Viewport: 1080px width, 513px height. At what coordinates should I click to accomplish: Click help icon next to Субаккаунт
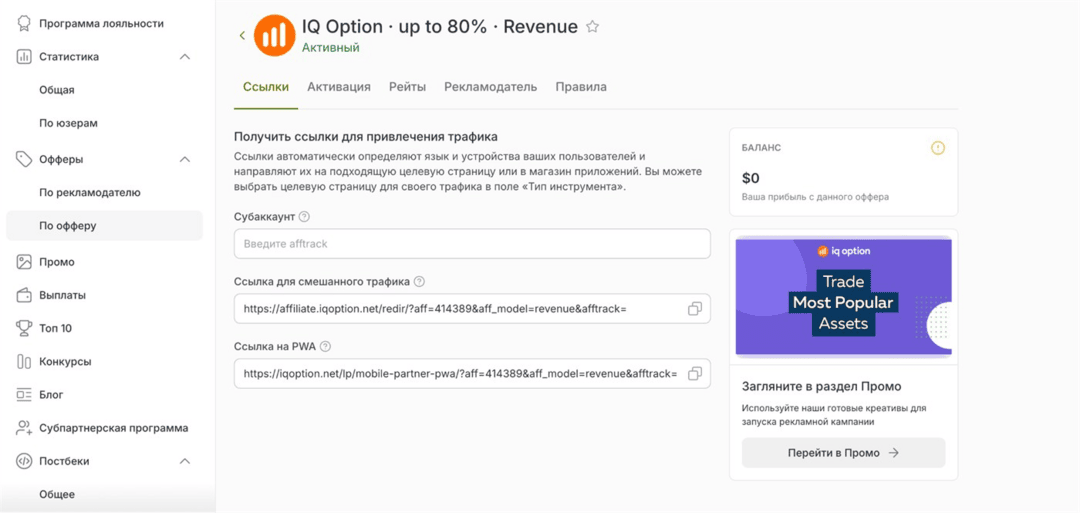click(x=304, y=216)
